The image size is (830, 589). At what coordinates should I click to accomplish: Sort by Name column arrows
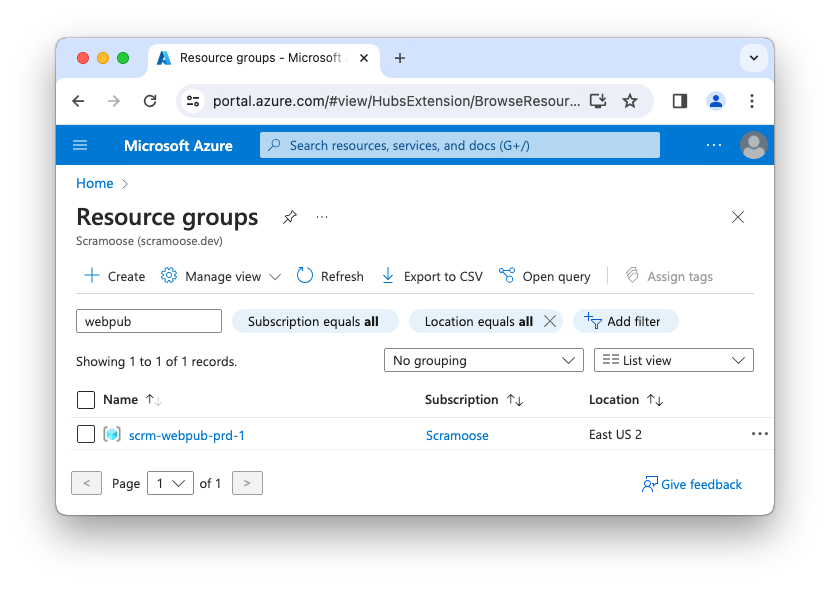click(154, 400)
